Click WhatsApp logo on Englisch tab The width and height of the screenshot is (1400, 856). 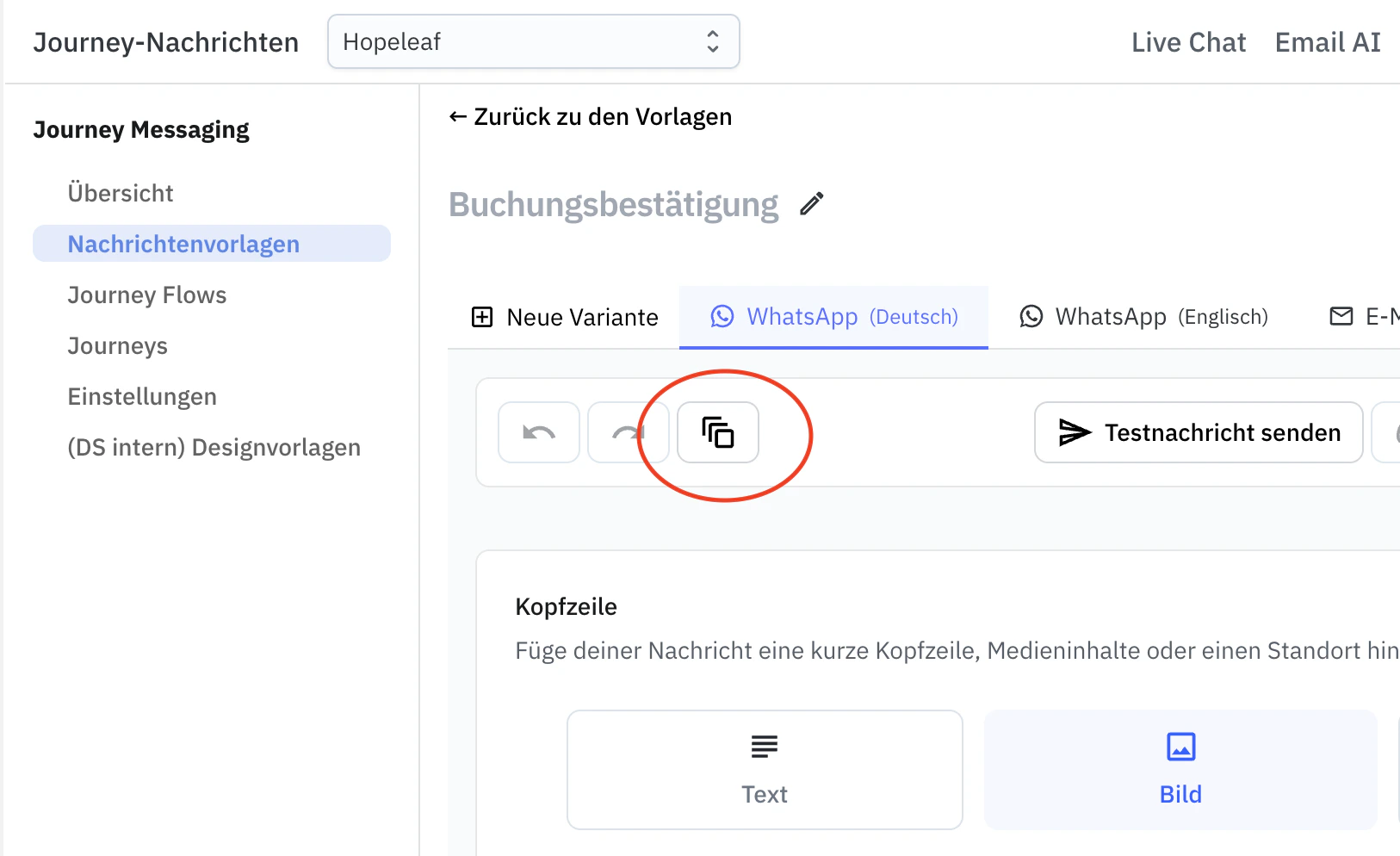1031,316
